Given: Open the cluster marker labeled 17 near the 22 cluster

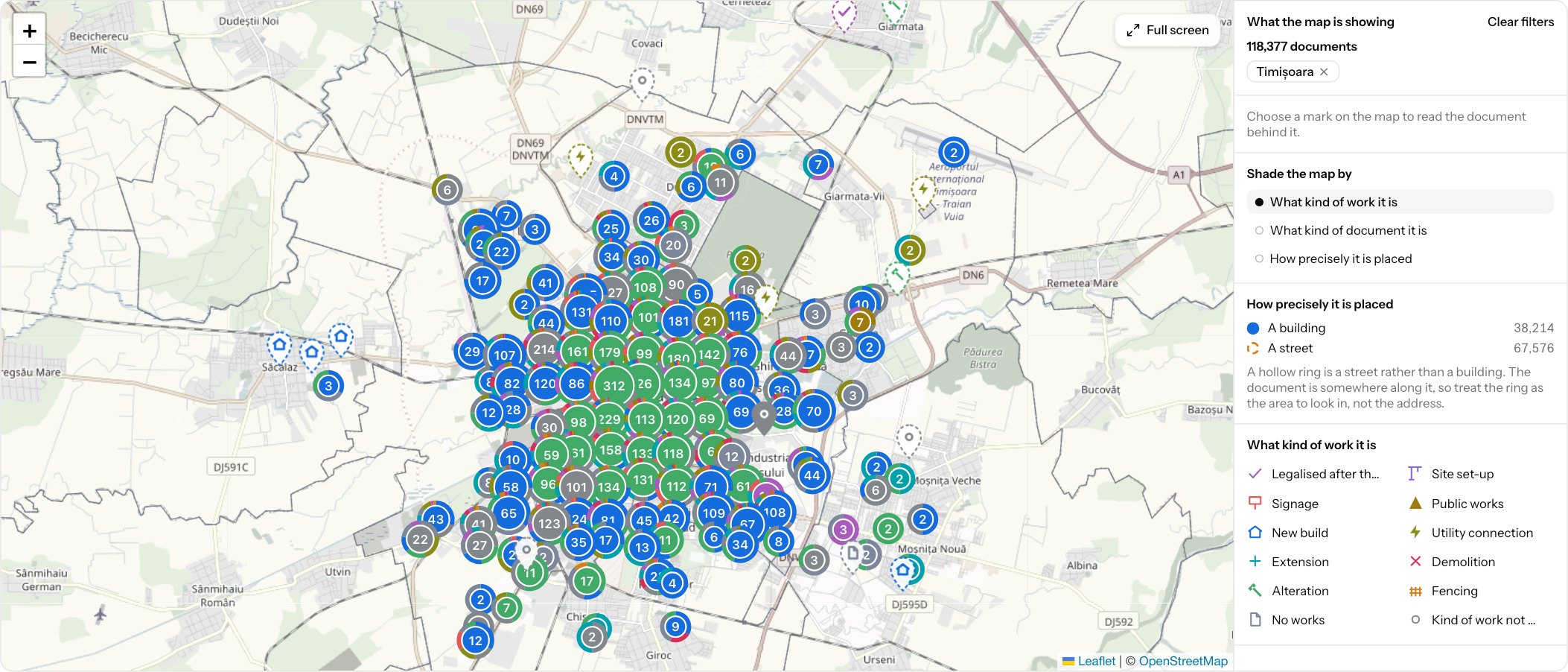Looking at the screenshot, I should [x=482, y=281].
